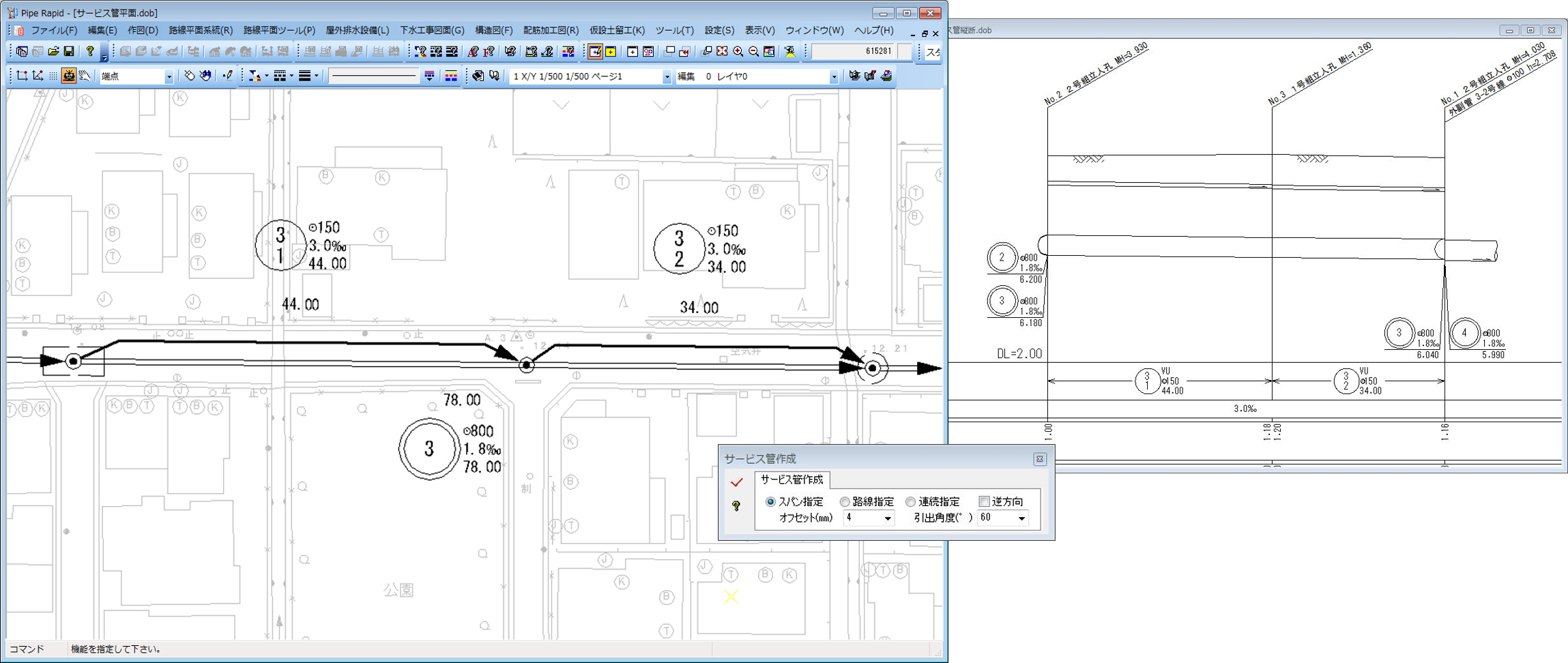Click the サービス管作成 tab

(792, 480)
